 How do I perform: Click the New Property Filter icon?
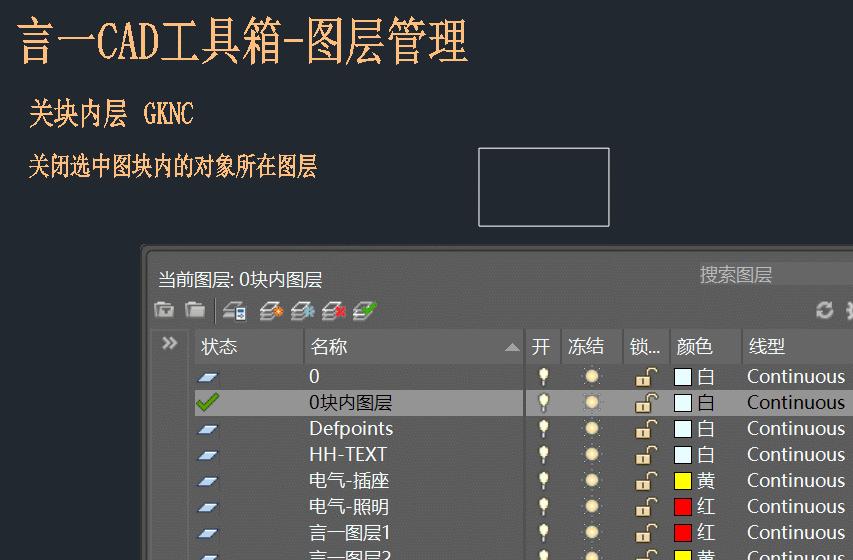point(164,310)
